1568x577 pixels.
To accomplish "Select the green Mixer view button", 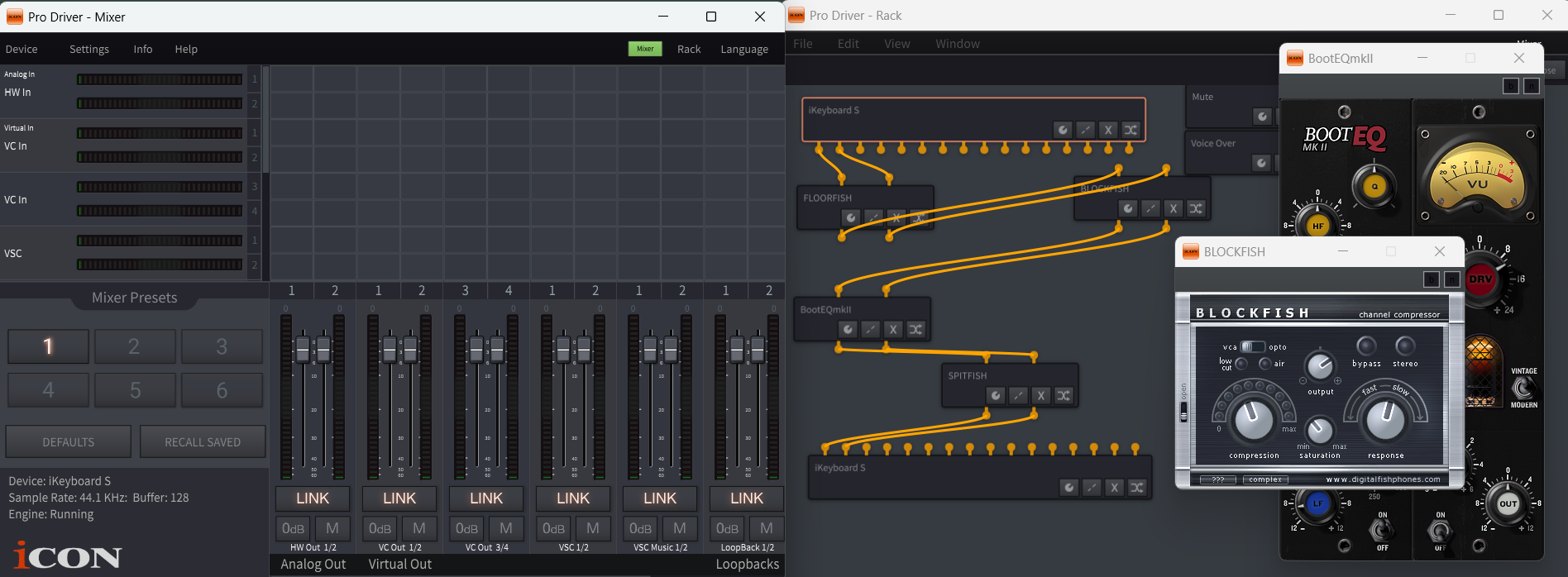I will pyautogui.click(x=645, y=49).
